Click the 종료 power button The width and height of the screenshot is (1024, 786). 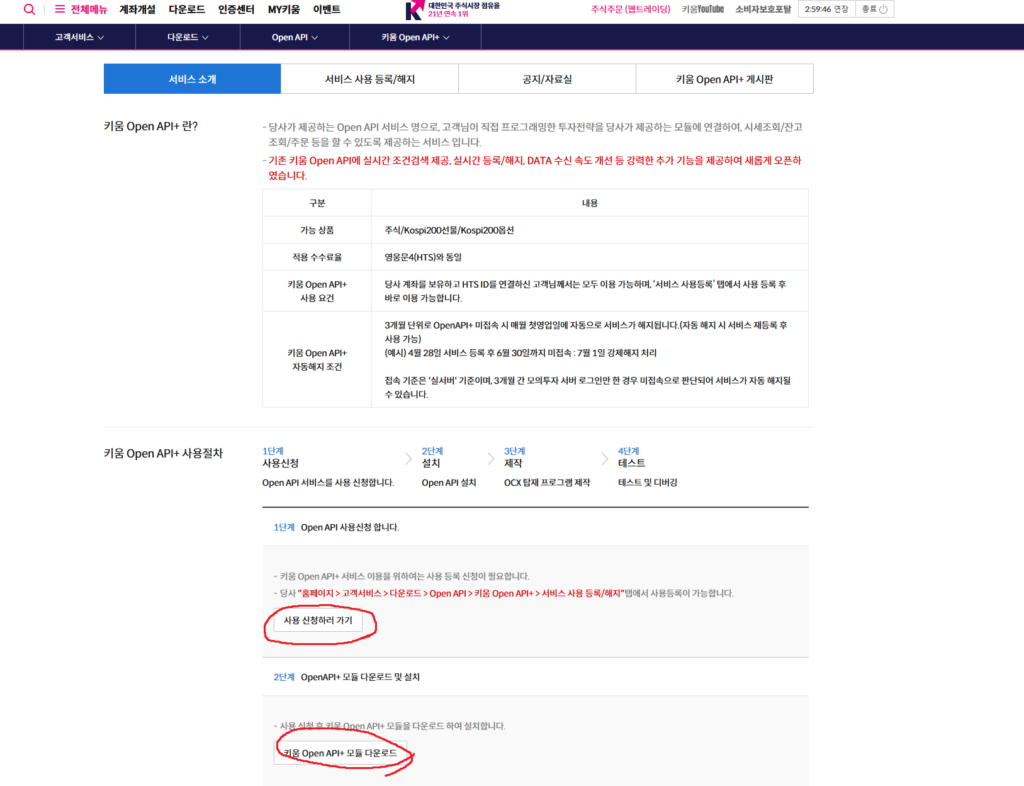click(x=875, y=9)
